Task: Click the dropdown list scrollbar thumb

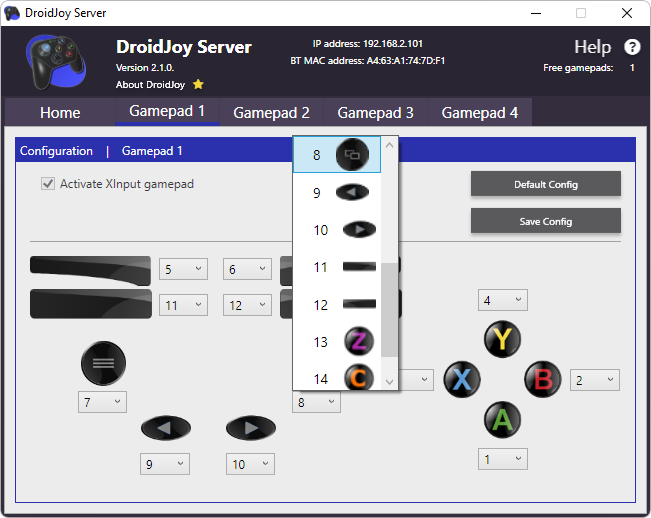Action: click(389, 310)
